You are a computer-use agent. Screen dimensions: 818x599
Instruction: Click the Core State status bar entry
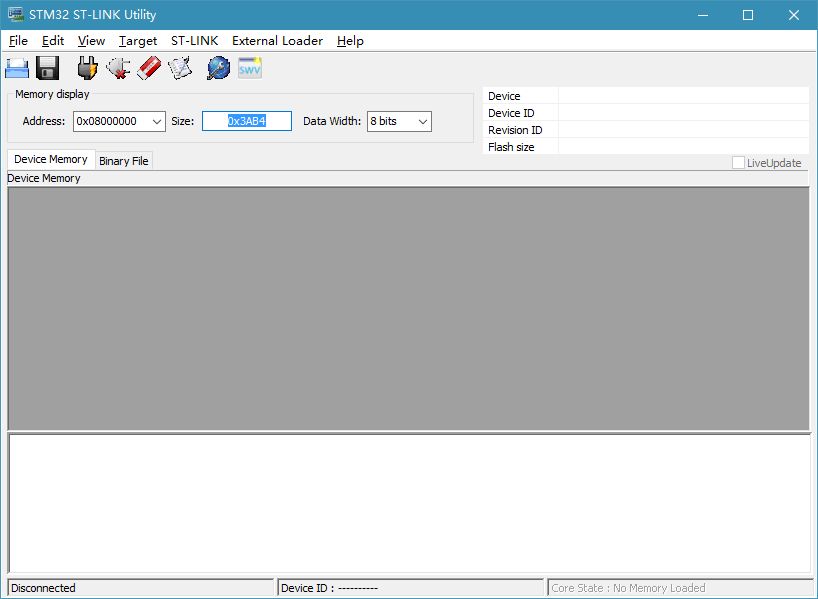680,588
